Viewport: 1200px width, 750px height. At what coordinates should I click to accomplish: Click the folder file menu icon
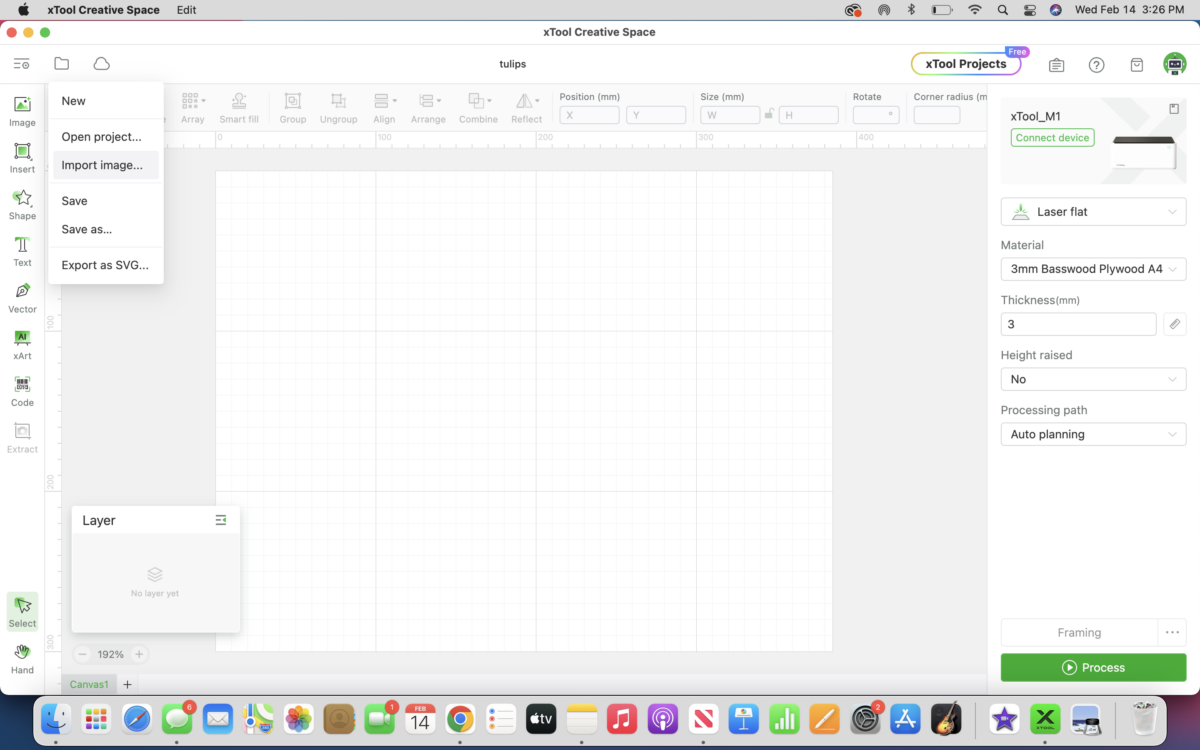click(x=62, y=64)
